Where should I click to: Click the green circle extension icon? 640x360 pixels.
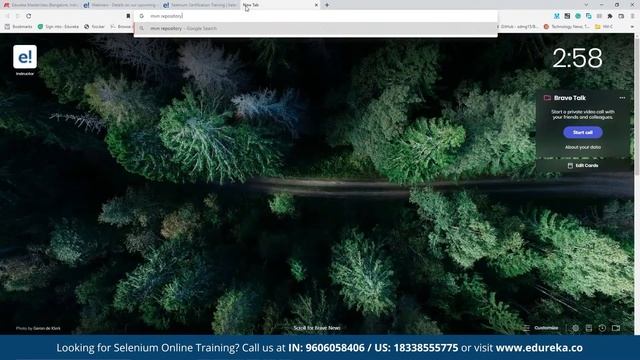[578, 16]
